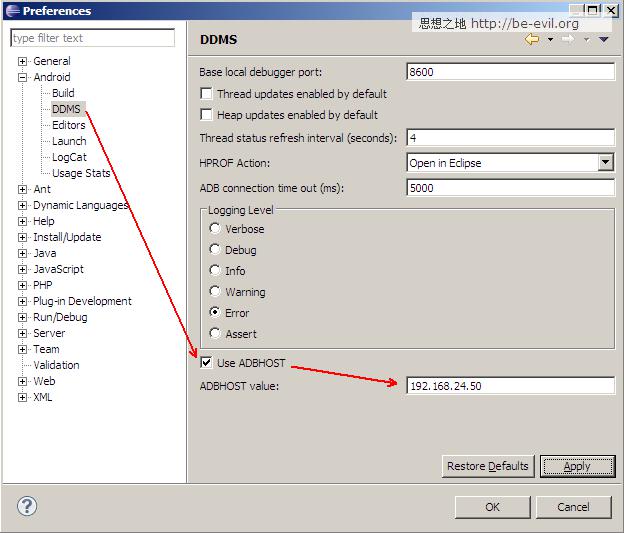Select the Verbose logging level
This screenshot has width=624, height=533.
[x=214, y=228]
